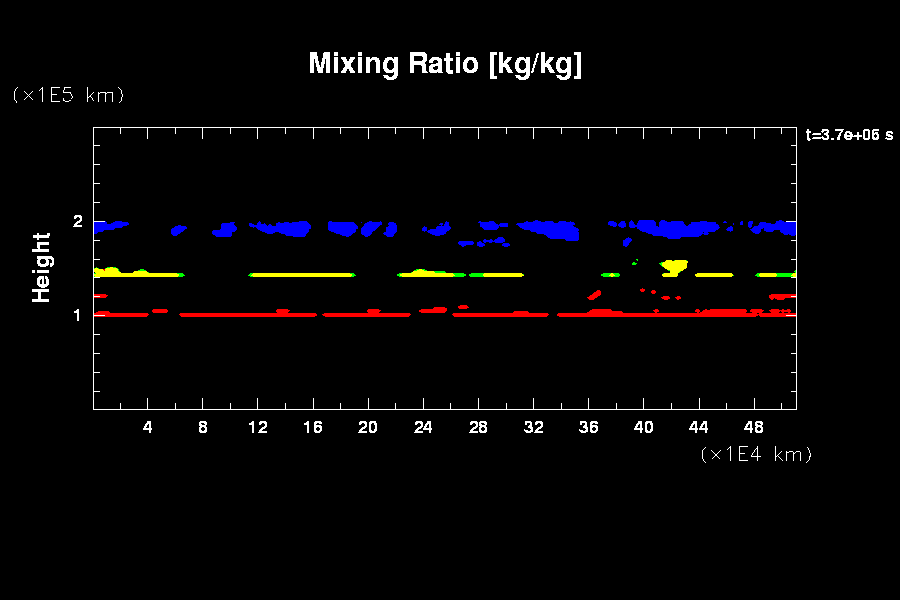Click the Height y-axis label
This screenshot has width=900, height=600.
click(x=41, y=267)
